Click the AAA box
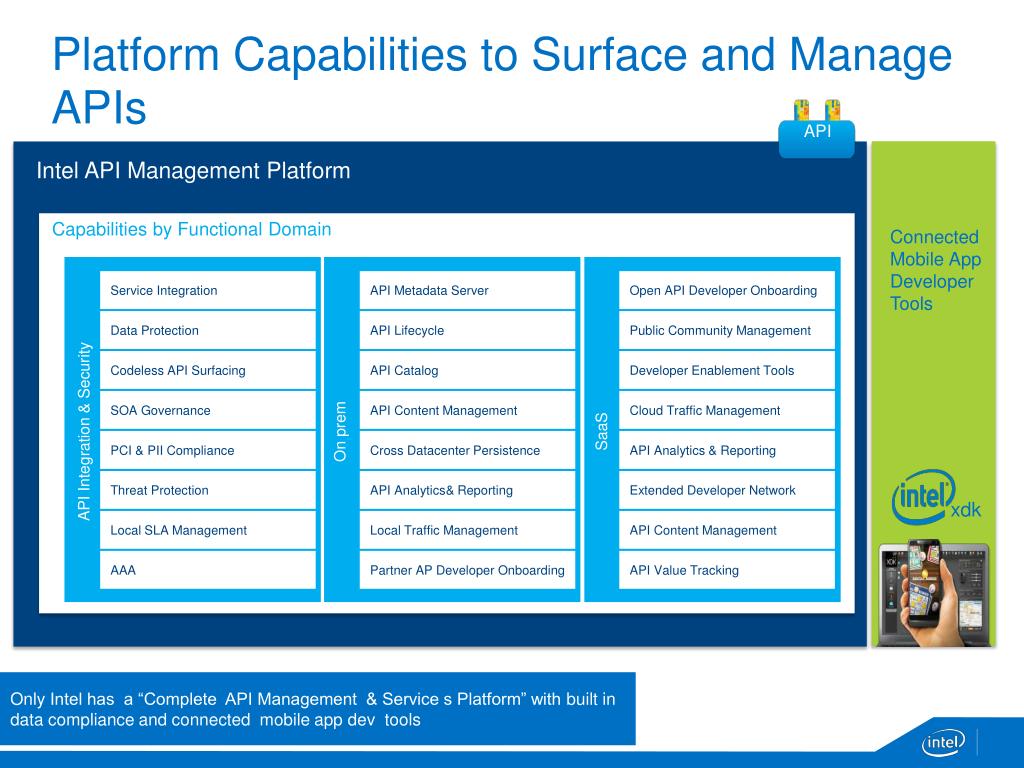The image size is (1024, 768). [208, 569]
